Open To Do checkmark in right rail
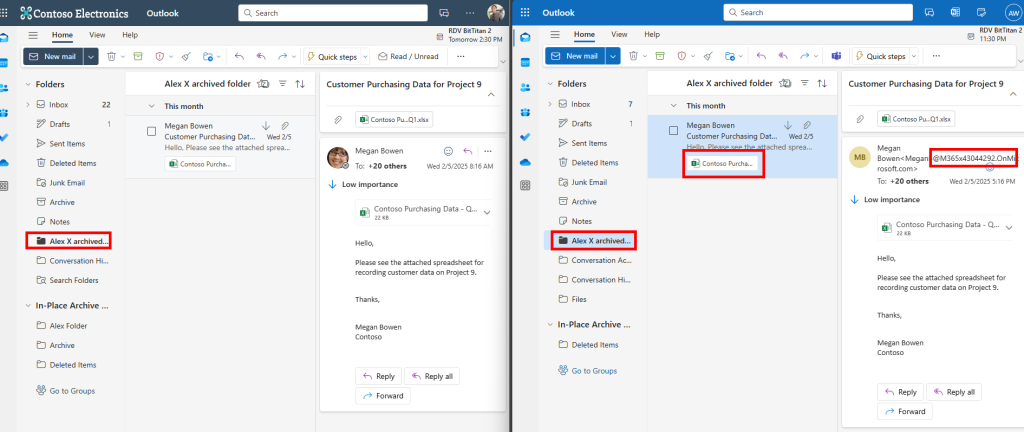The width and height of the screenshot is (1024, 432). tap(525, 137)
